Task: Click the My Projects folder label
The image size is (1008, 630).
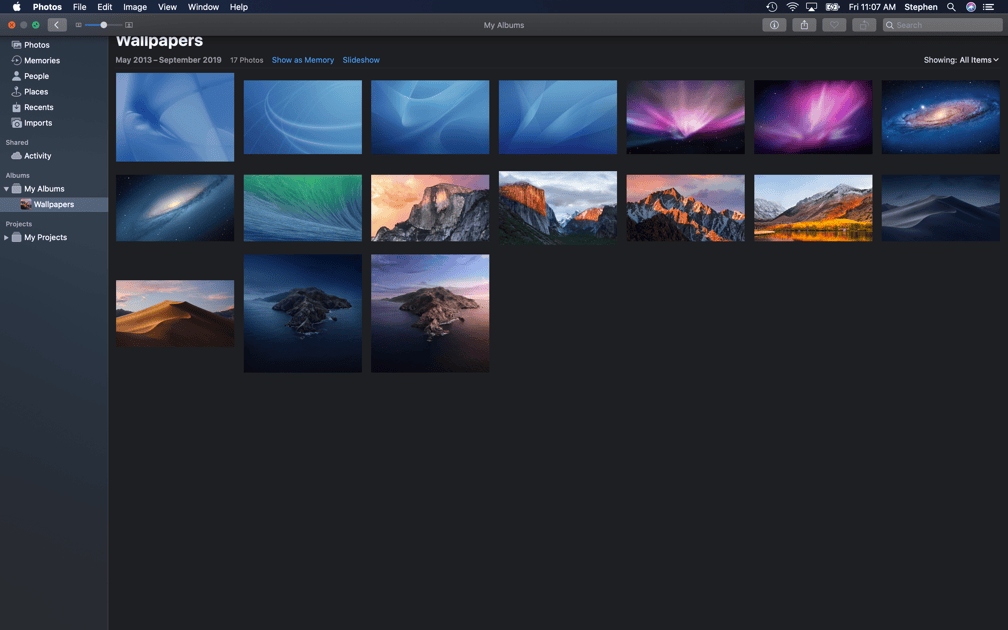Action: pyautogui.click(x=46, y=237)
